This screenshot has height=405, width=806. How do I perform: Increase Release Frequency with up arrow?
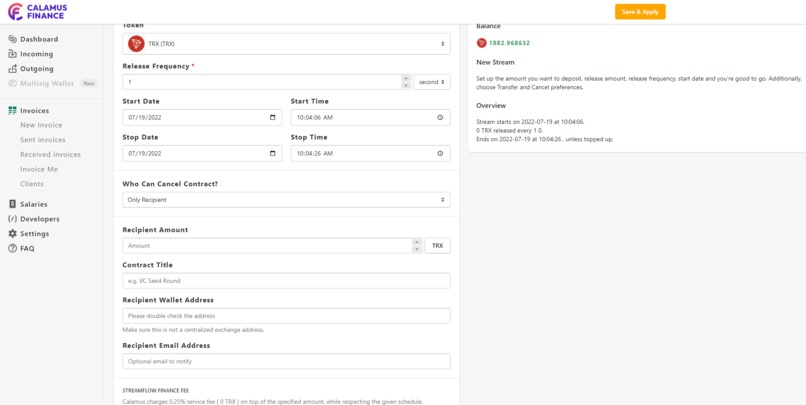click(406, 79)
